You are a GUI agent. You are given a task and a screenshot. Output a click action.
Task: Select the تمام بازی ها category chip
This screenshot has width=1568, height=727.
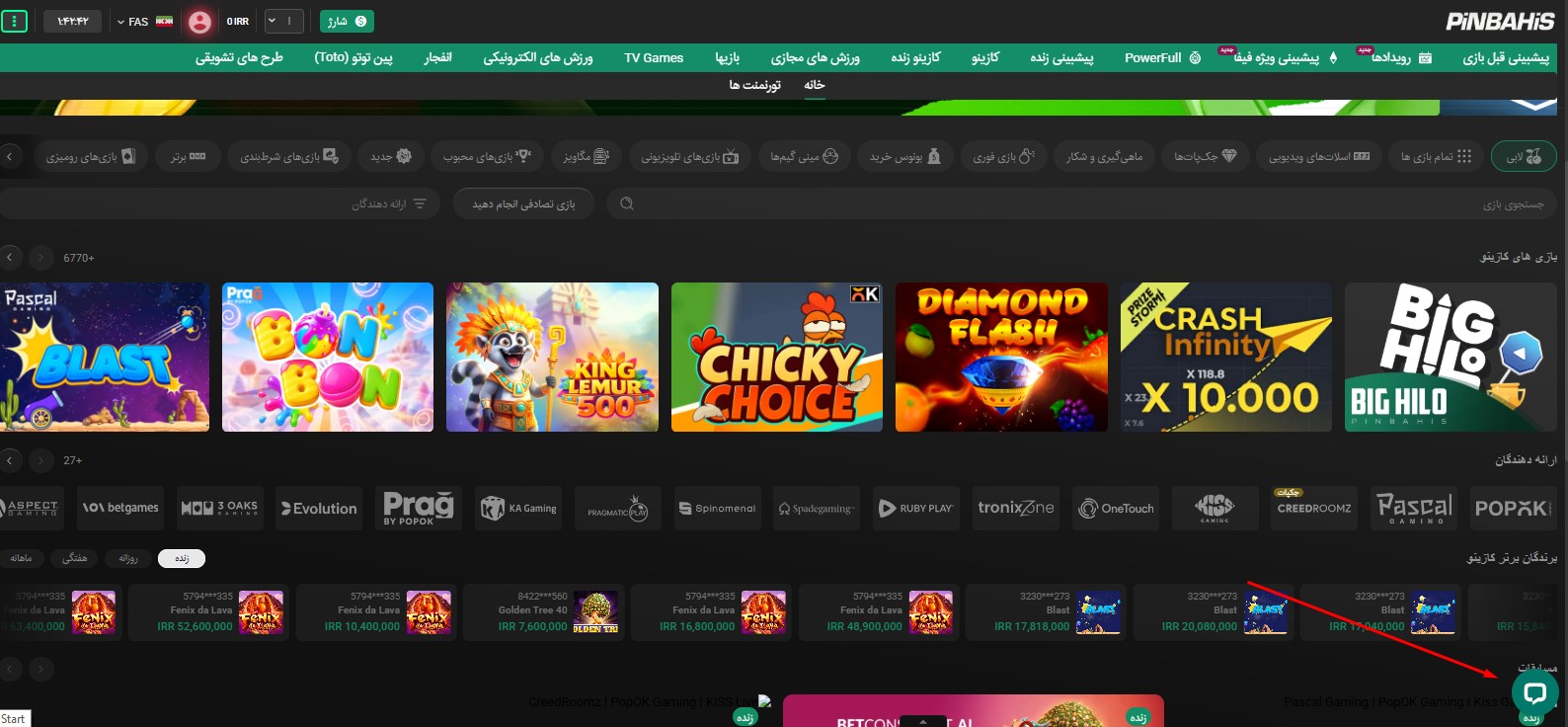[1436, 156]
